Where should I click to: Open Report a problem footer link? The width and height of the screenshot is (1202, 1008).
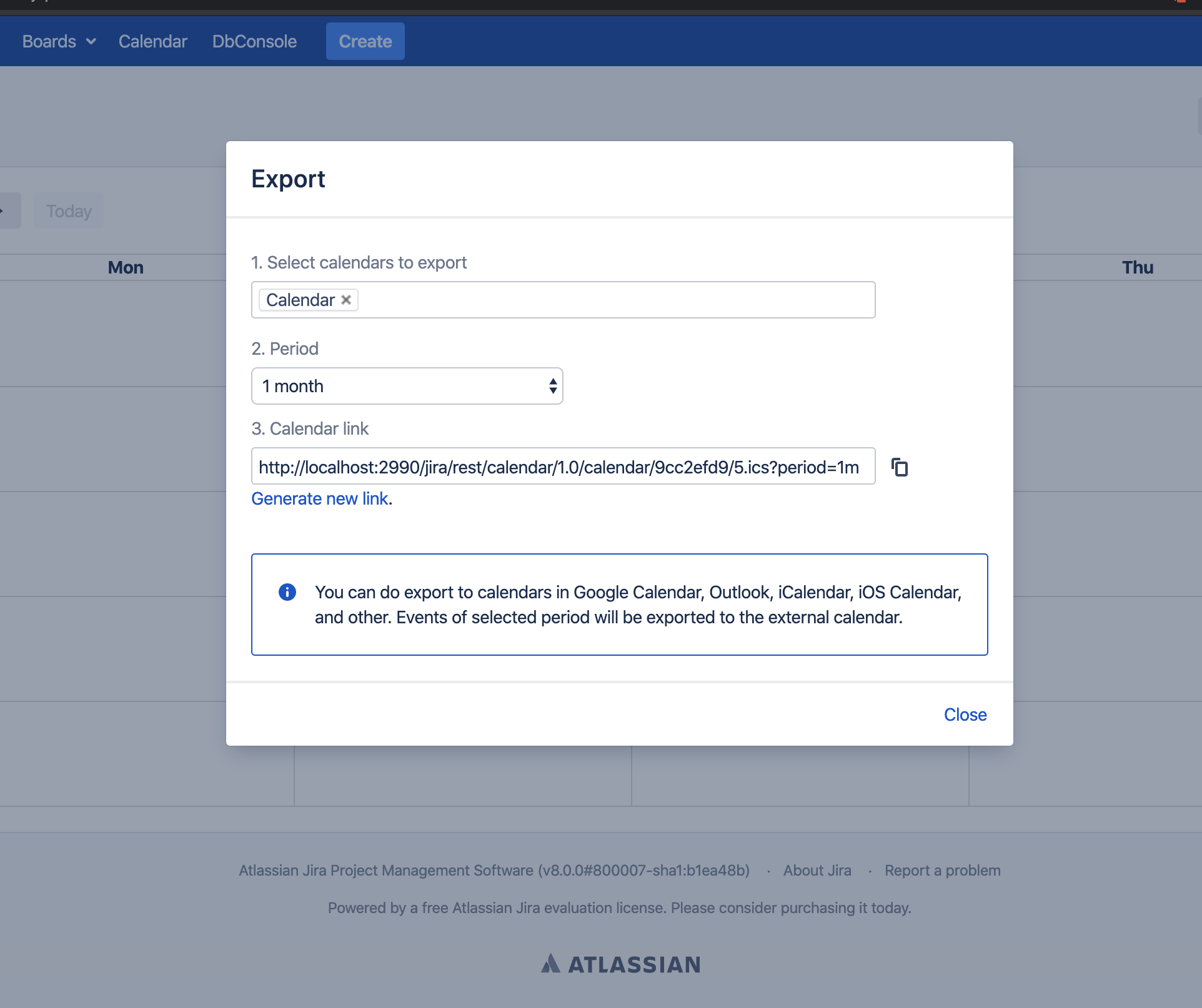(x=943, y=871)
